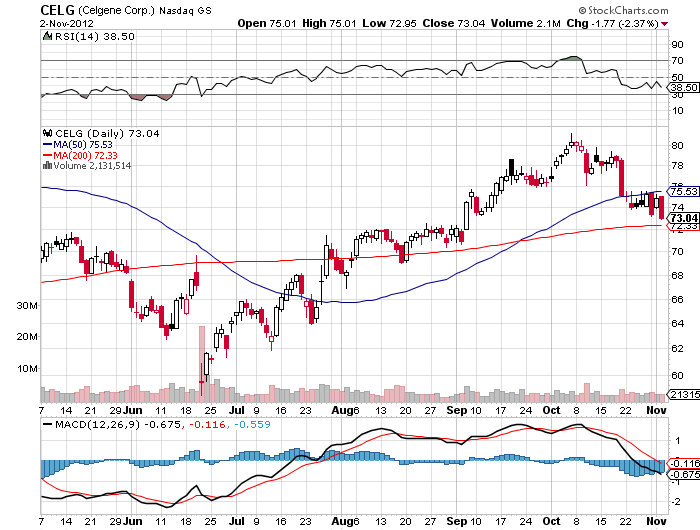
Task: Click the CELG Daily candlestick legend icon
Action: click(x=47, y=133)
